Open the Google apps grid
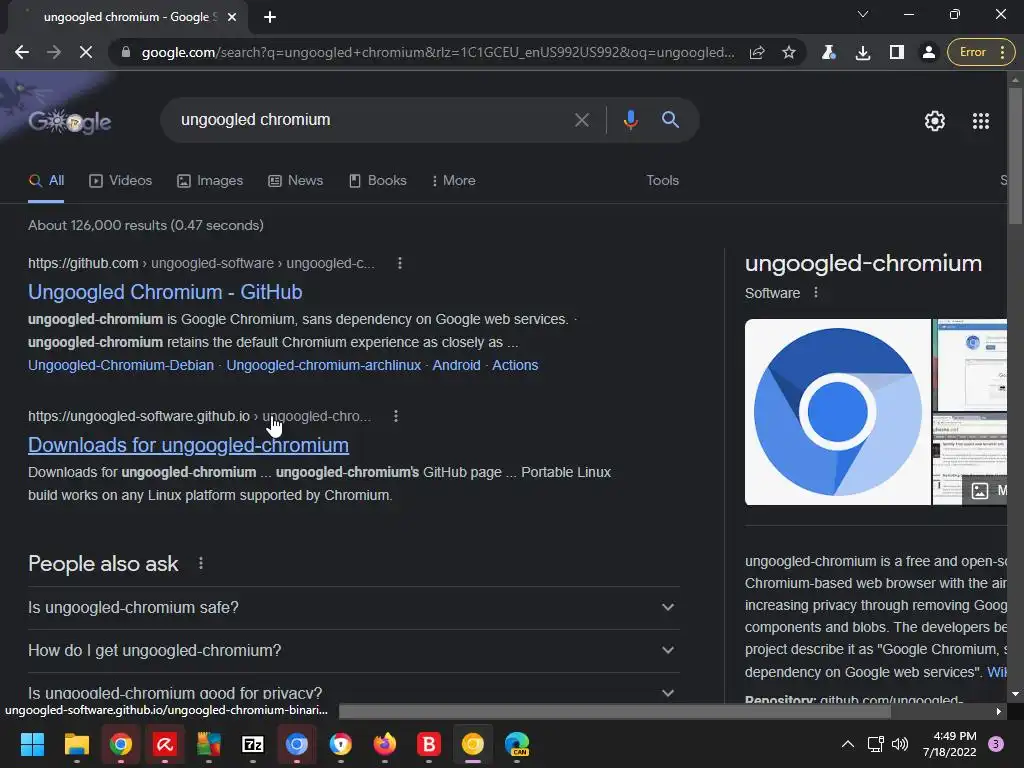The height and width of the screenshot is (768, 1024). [981, 121]
